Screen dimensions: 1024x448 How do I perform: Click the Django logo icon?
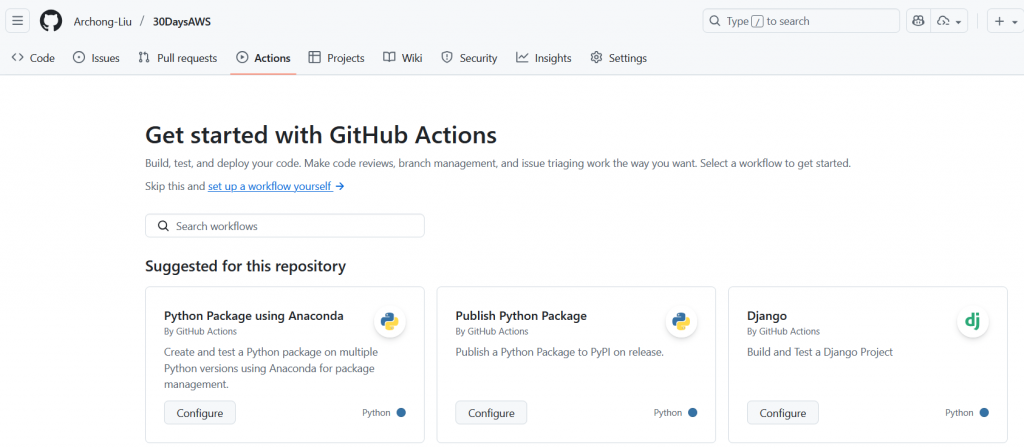coord(972,321)
